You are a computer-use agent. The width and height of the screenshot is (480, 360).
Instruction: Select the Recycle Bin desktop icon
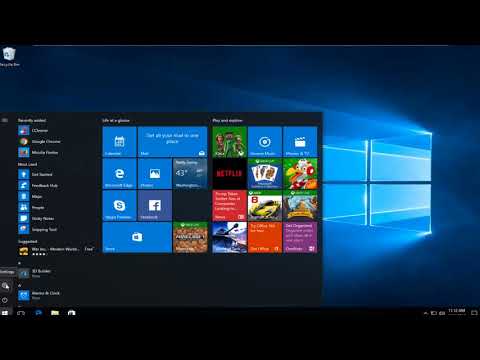point(9,57)
